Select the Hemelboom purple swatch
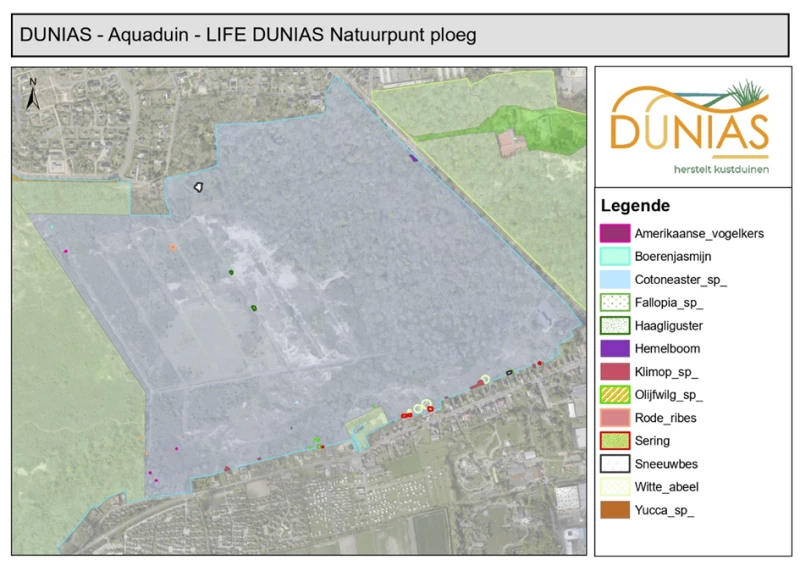 point(615,349)
